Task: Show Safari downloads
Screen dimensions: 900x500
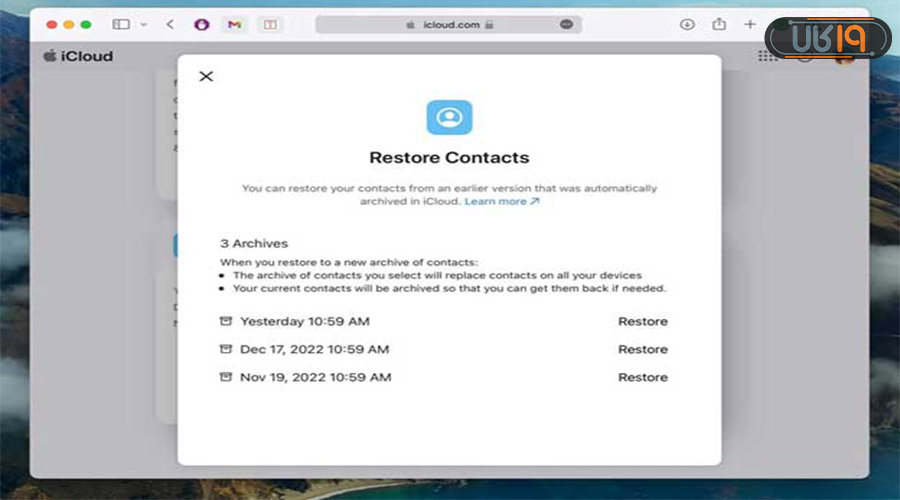Action: click(687, 24)
